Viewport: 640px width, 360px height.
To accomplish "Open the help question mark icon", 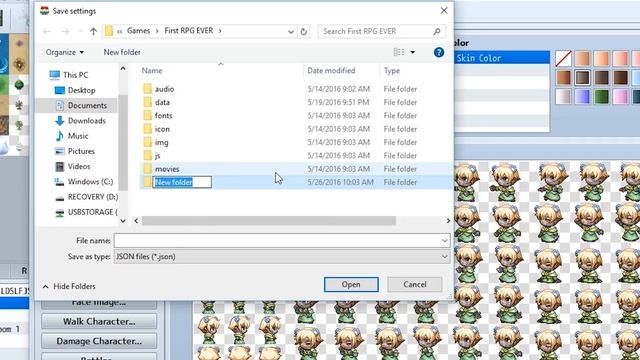I will (439, 52).
